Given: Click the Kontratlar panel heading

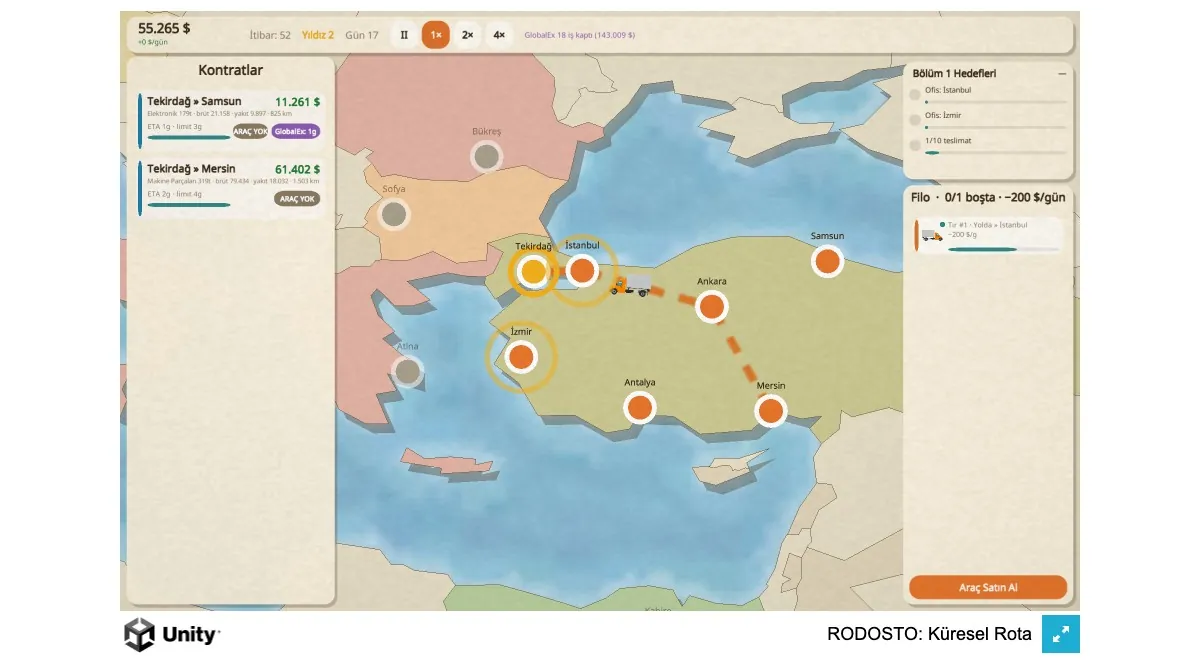Looking at the screenshot, I should coord(231,71).
